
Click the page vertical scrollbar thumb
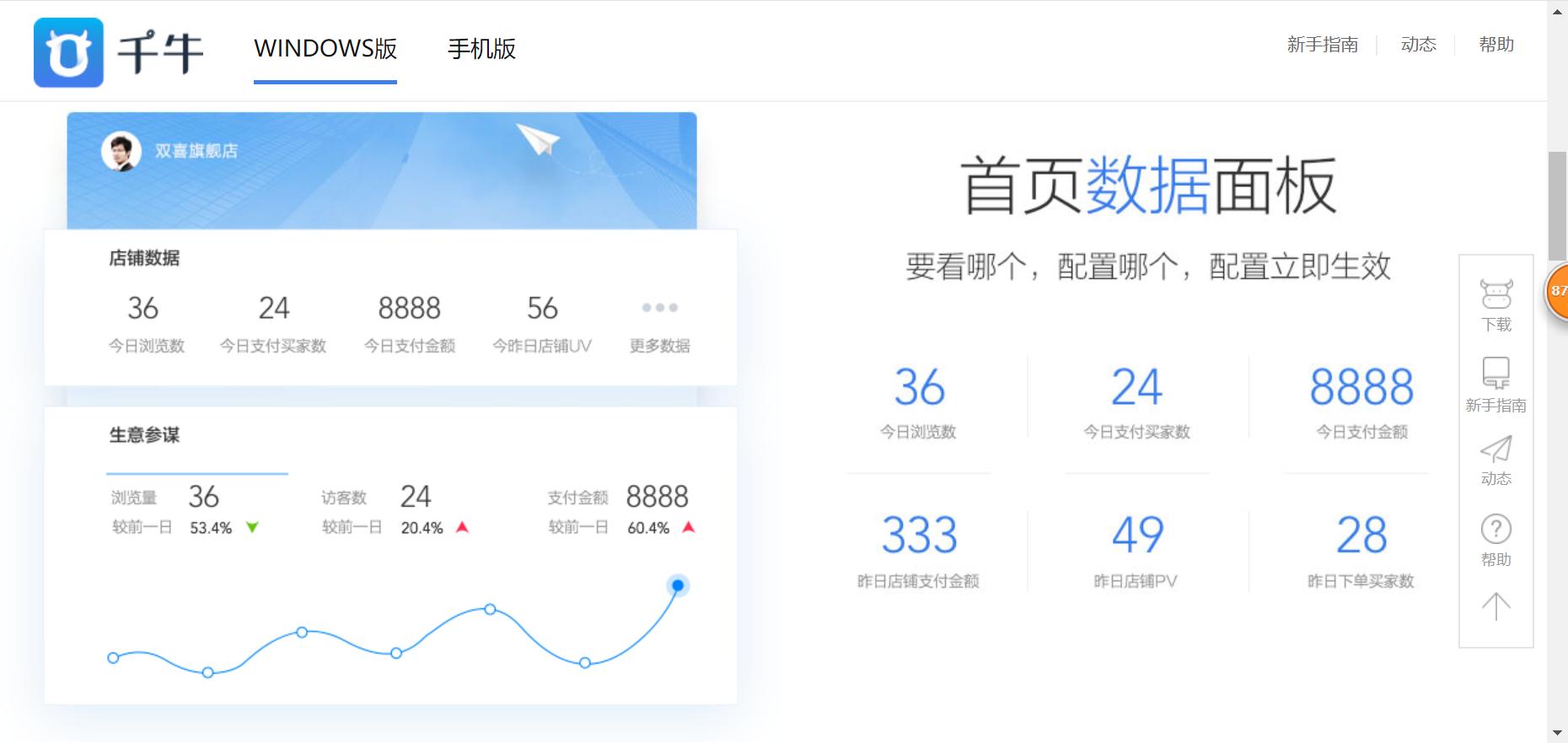point(1557,206)
